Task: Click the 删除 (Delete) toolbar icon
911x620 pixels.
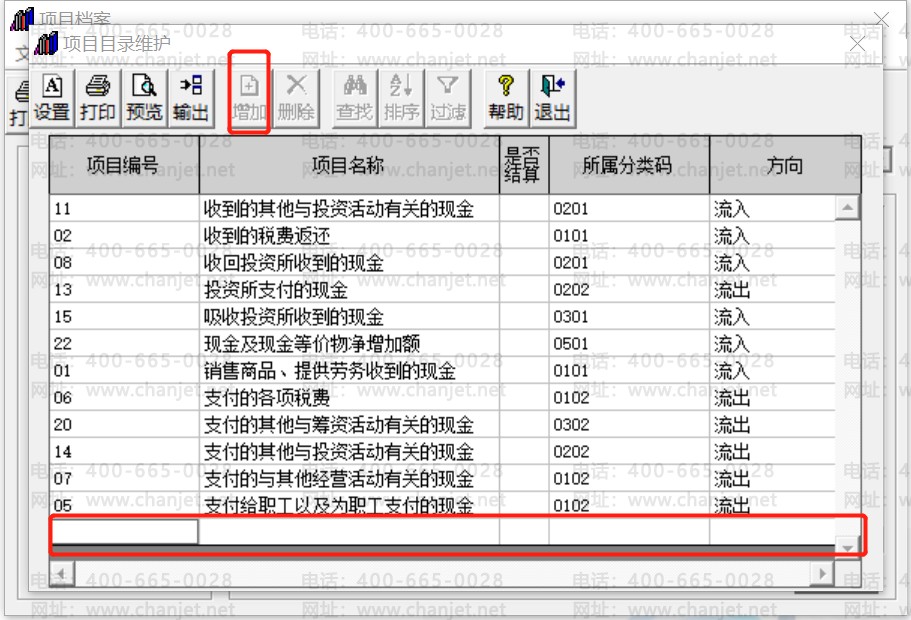Action: (296, 98)
